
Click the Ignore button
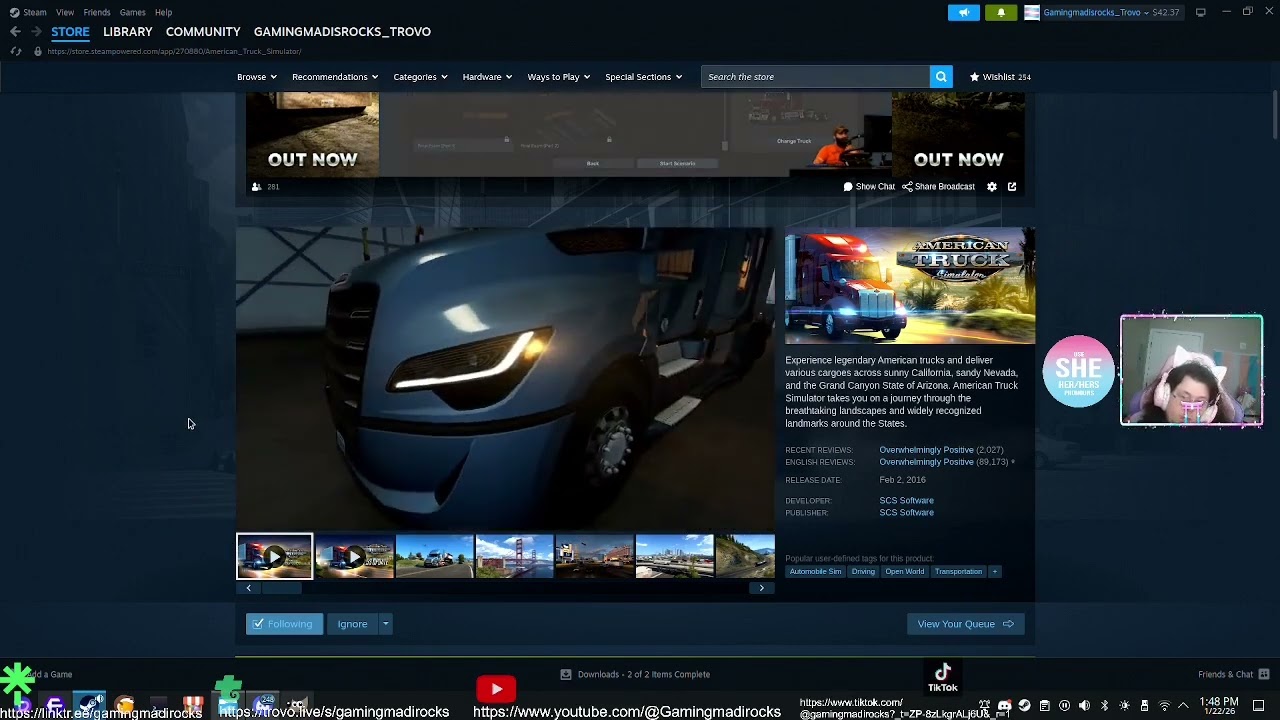pos(352,624)
